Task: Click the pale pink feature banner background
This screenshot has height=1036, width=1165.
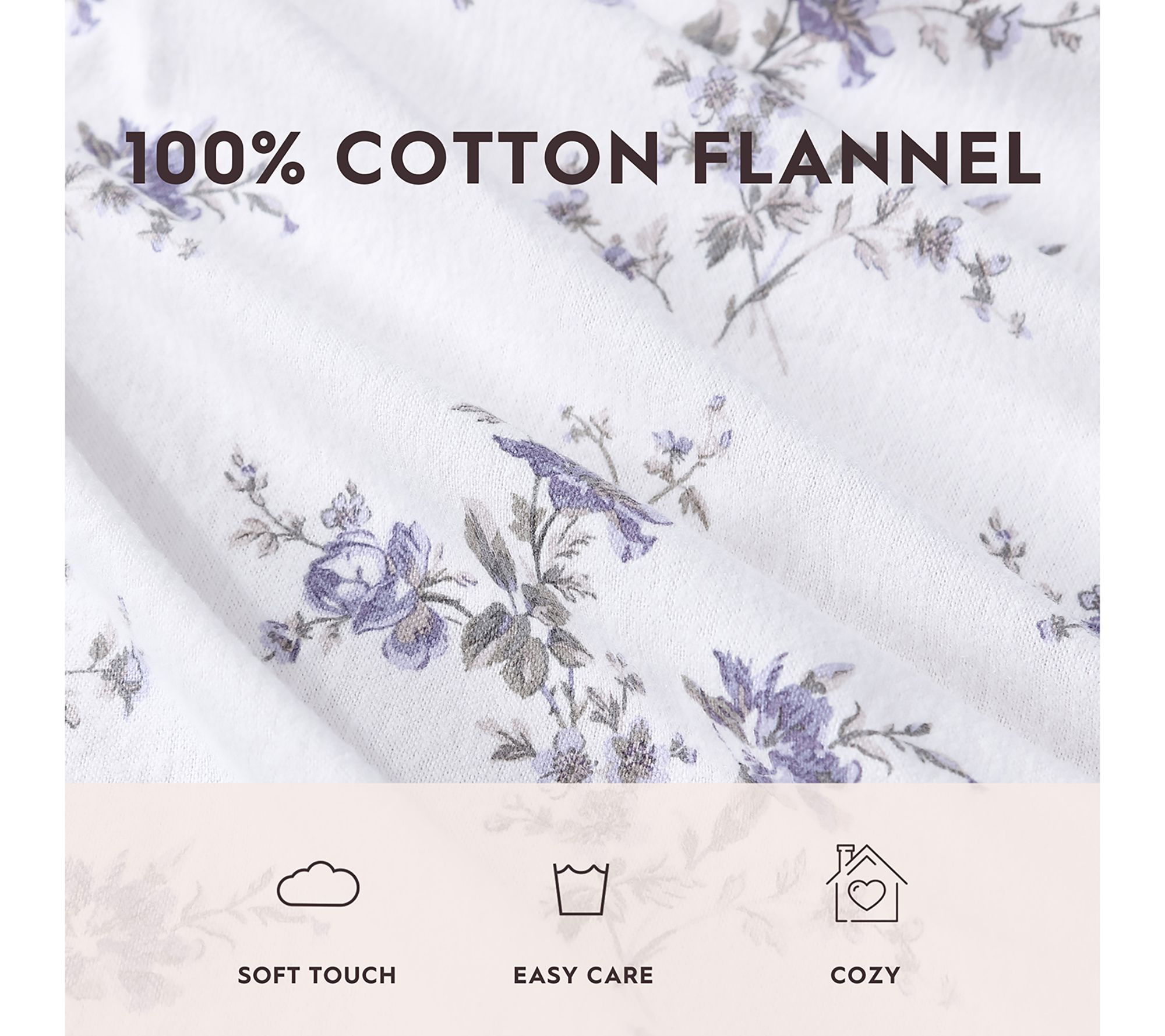Action: pyautogui.click(x=582, y=909)
